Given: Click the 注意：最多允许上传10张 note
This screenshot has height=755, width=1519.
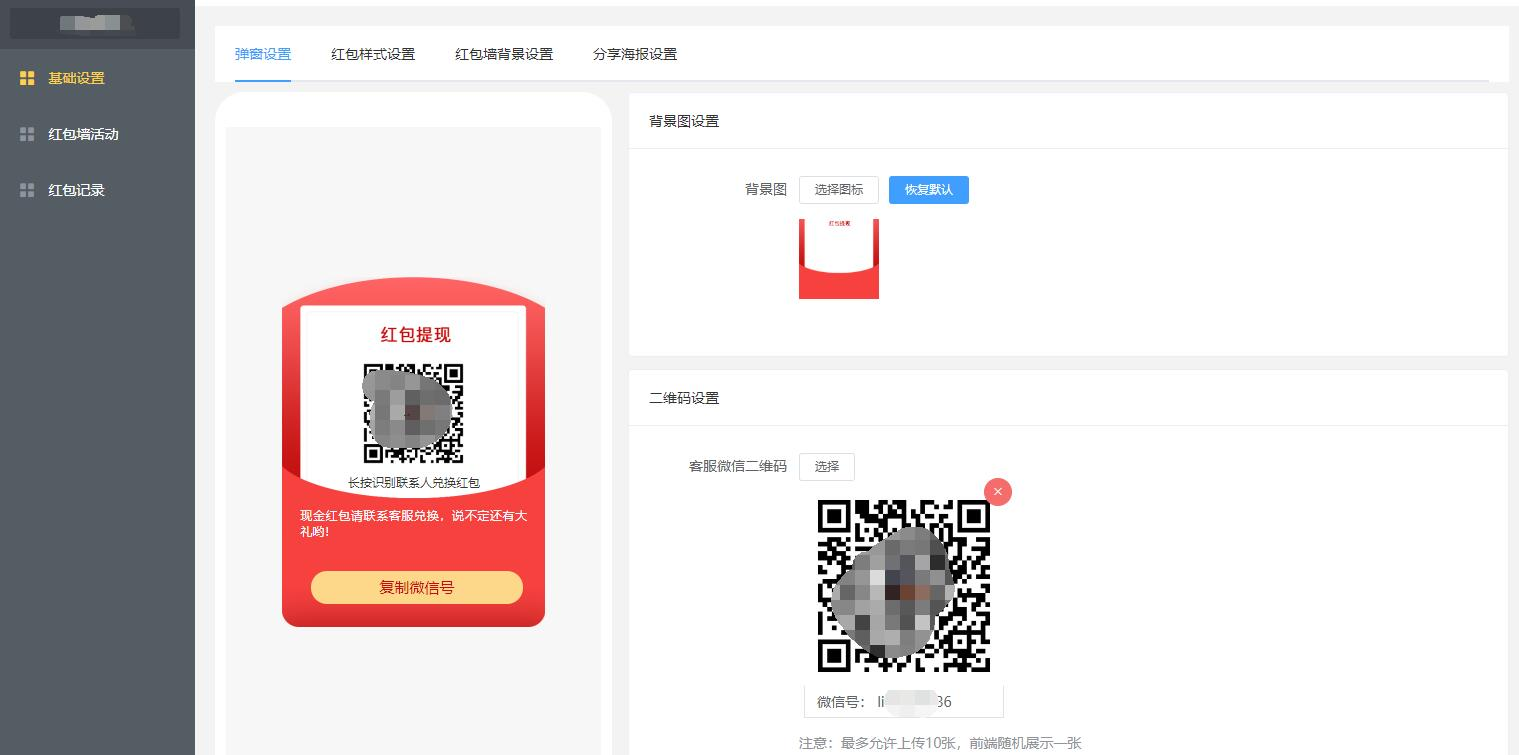Looking at the screenshot, I should point(940,743).
